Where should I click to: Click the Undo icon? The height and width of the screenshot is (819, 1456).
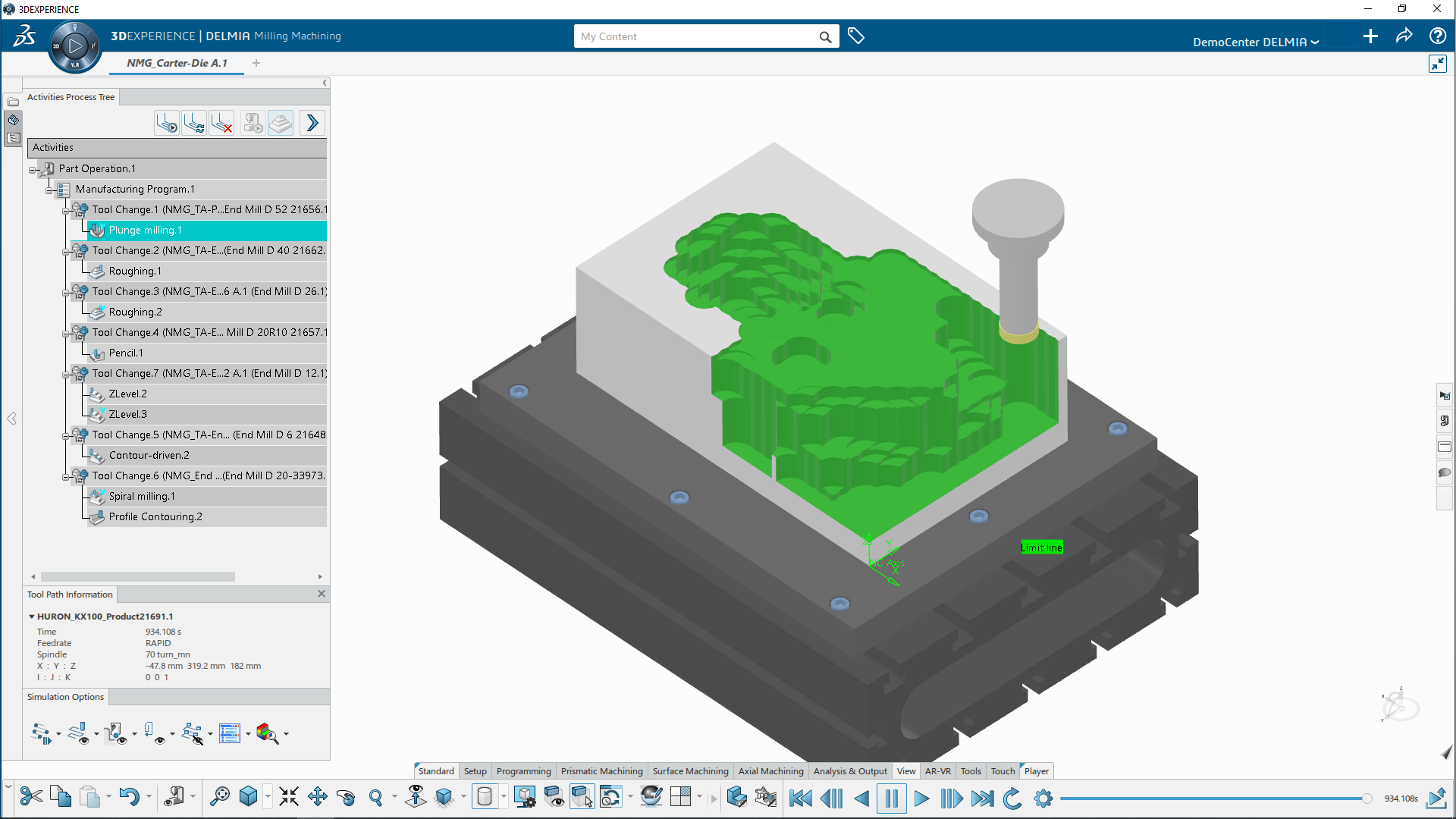(128, 797)
